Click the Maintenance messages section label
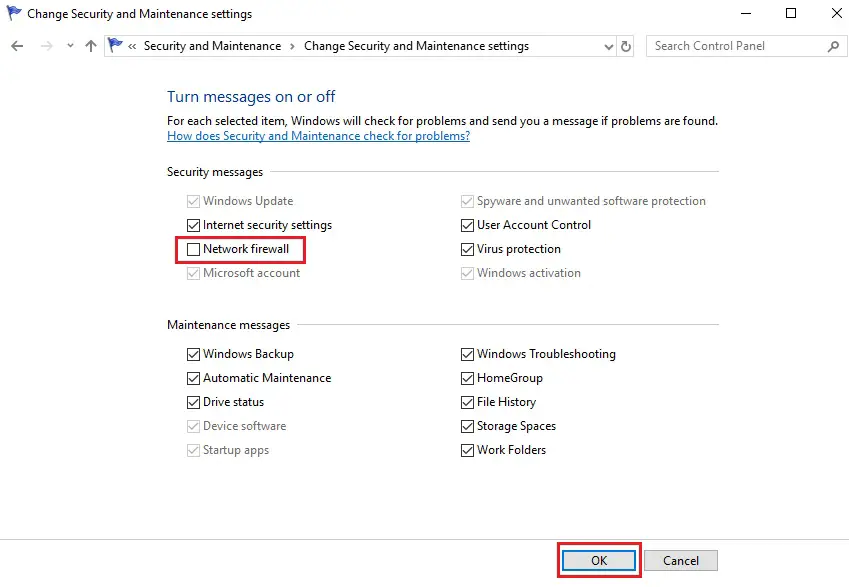The width and height of the screenshot is (849, 587). pos(228,325)
